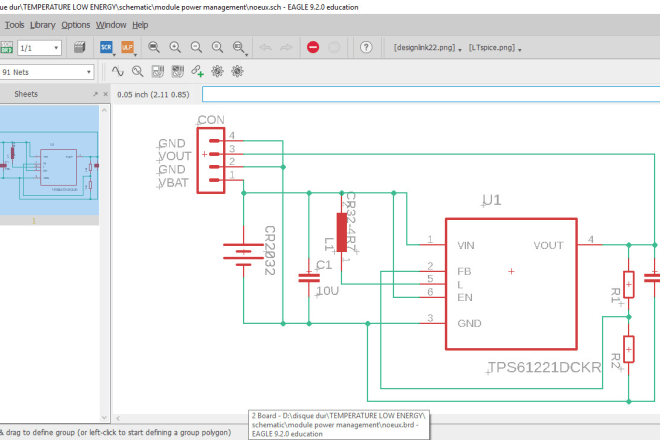The width and height of the screenshot is (660, 440).
Task: Open the Tools menu
Action: [x=14, y=25]
